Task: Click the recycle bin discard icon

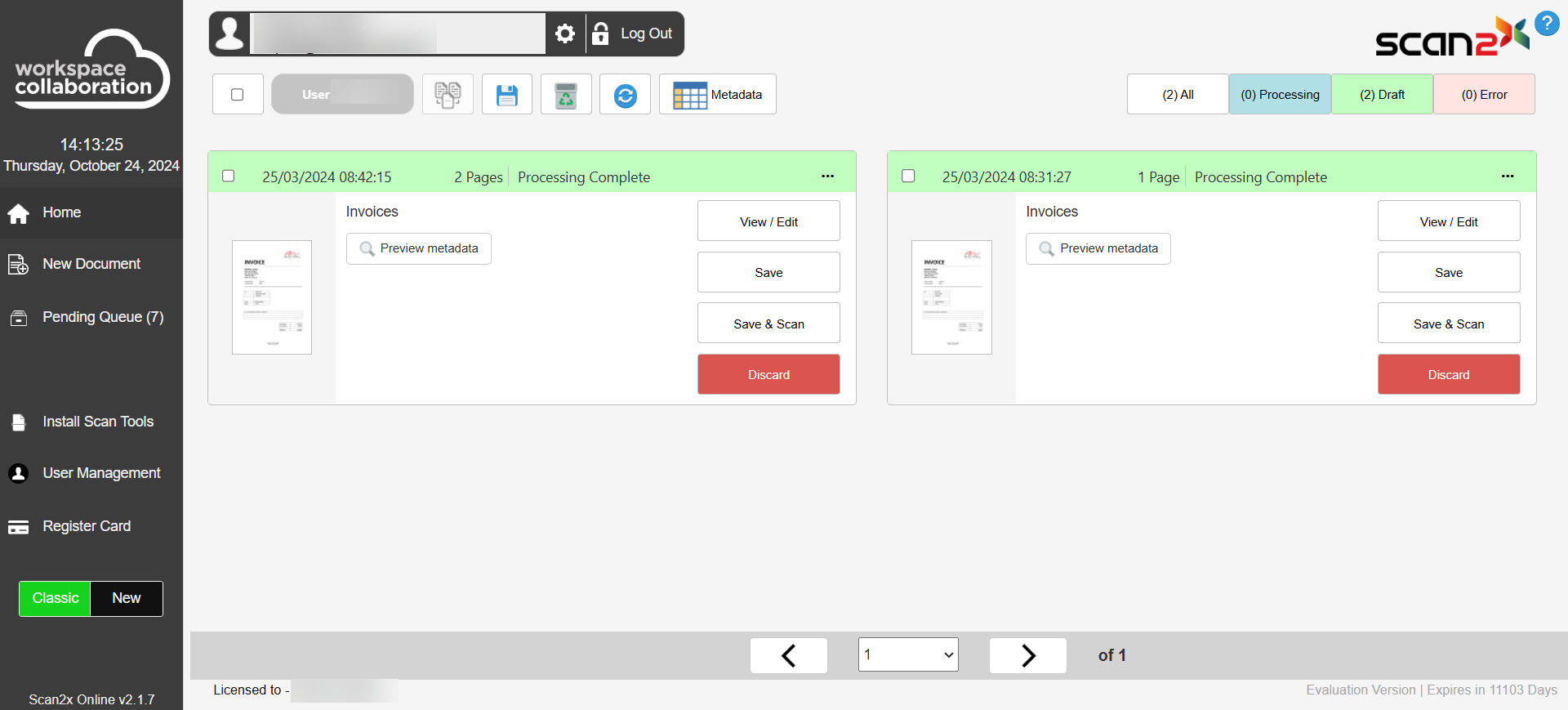Action: 566,95
